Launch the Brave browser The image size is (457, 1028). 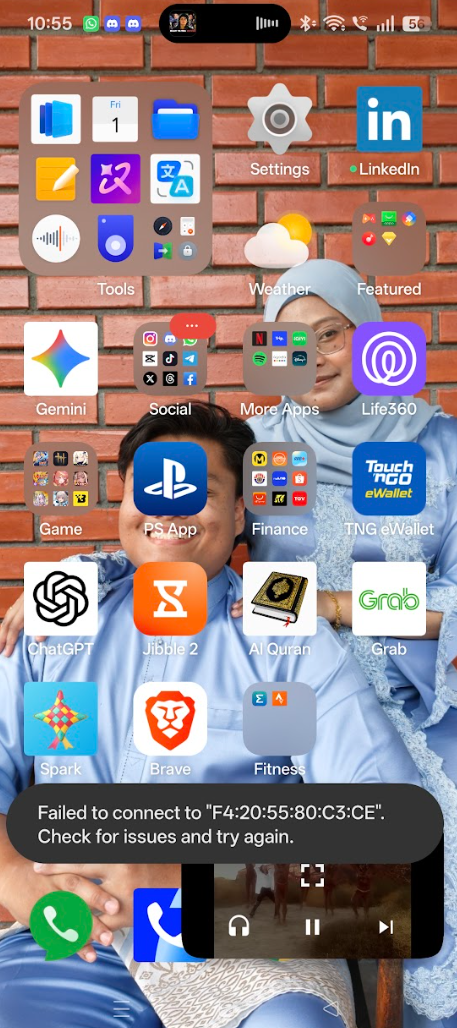[170, 719]
